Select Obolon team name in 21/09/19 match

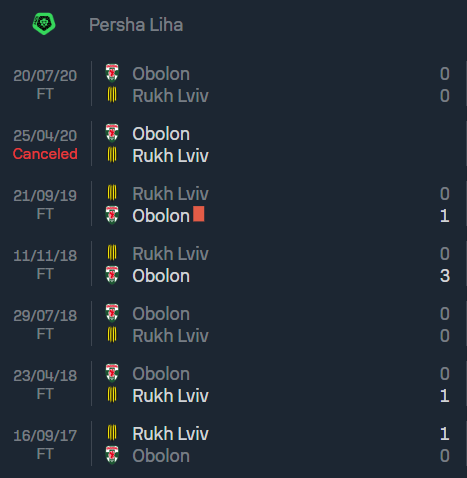(161, 216)
